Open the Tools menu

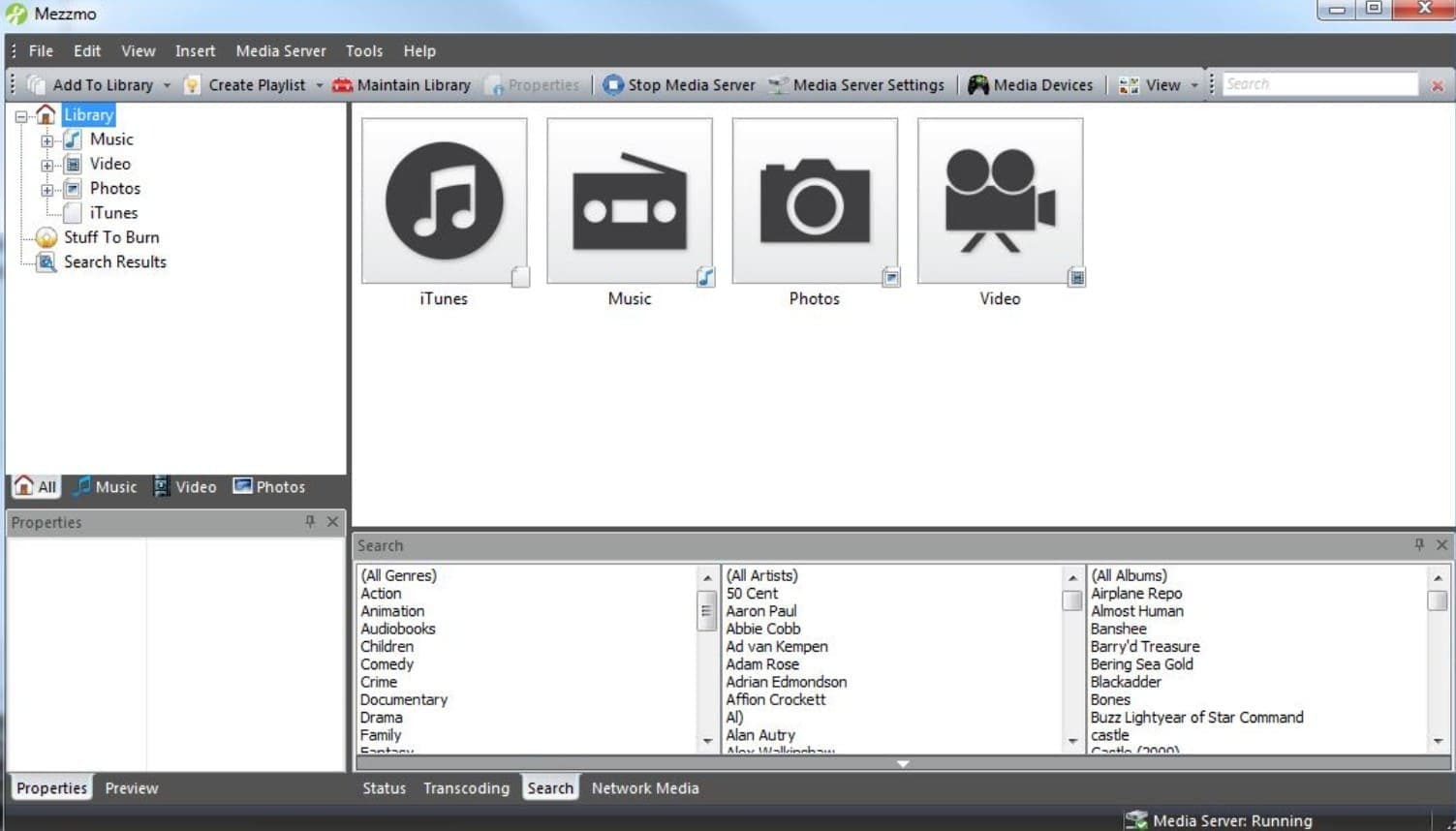364,51
